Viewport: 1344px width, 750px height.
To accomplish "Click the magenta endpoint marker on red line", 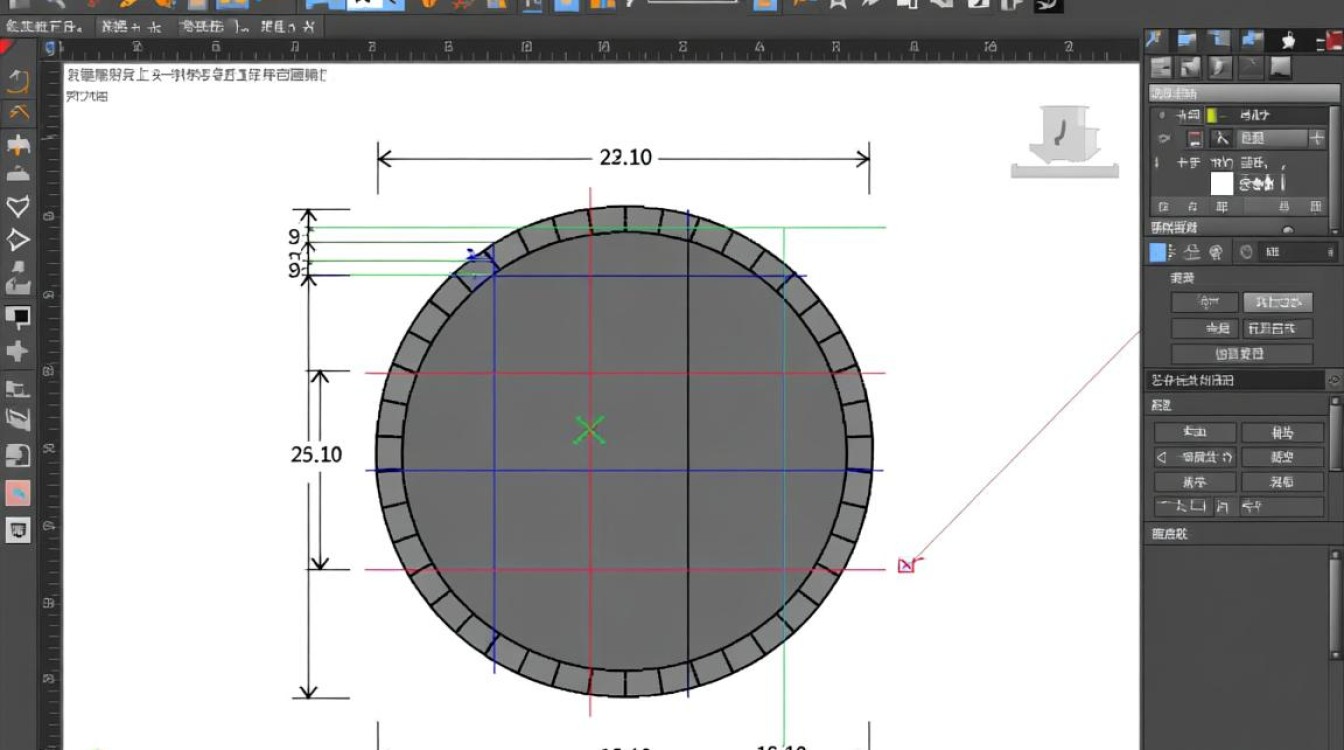I will click(x=906, y=566).
